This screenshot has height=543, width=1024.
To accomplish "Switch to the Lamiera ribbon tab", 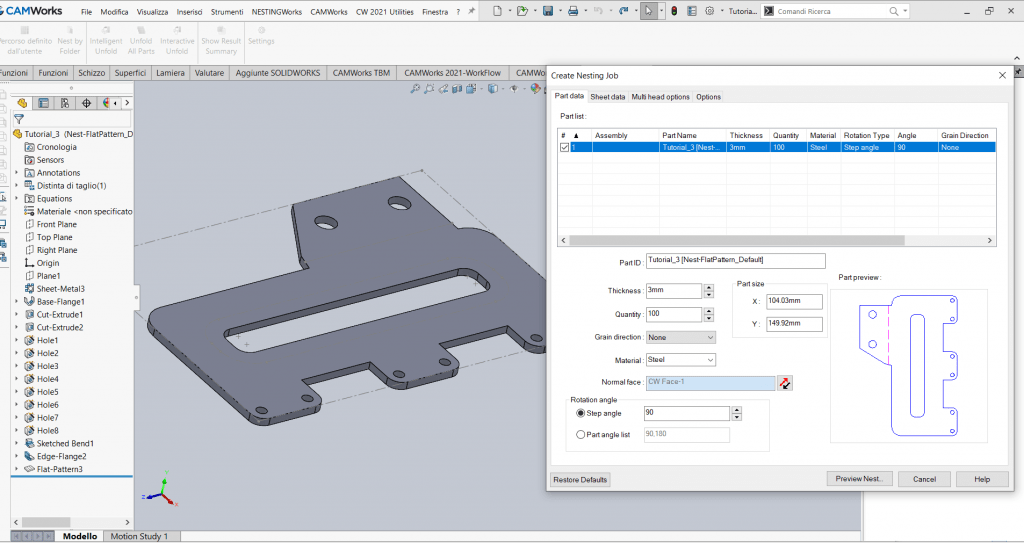I will (x=170, y=73).
